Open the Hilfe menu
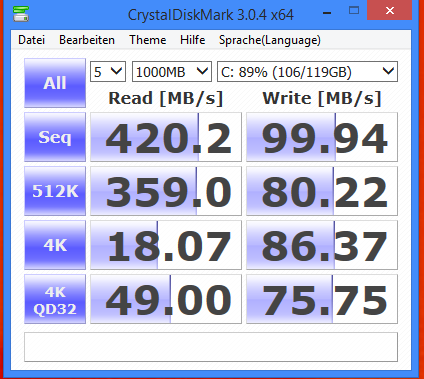Screen dimensions: 424x379 click(x=193, y=40)
